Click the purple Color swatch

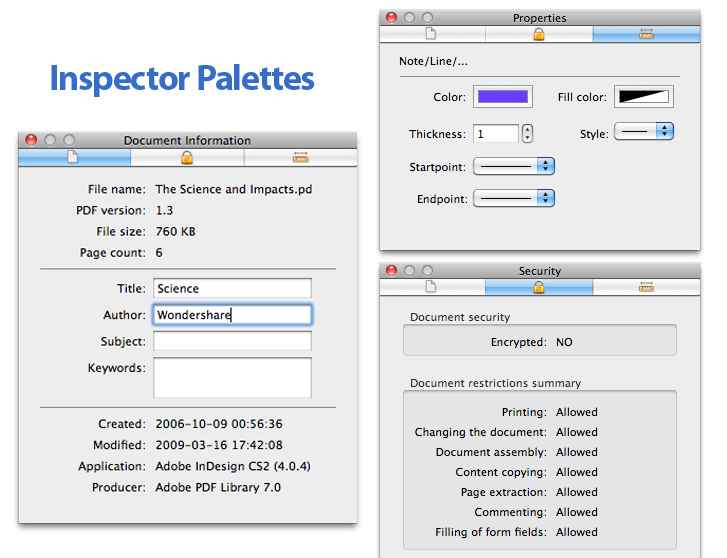click(x=504, y=97)
